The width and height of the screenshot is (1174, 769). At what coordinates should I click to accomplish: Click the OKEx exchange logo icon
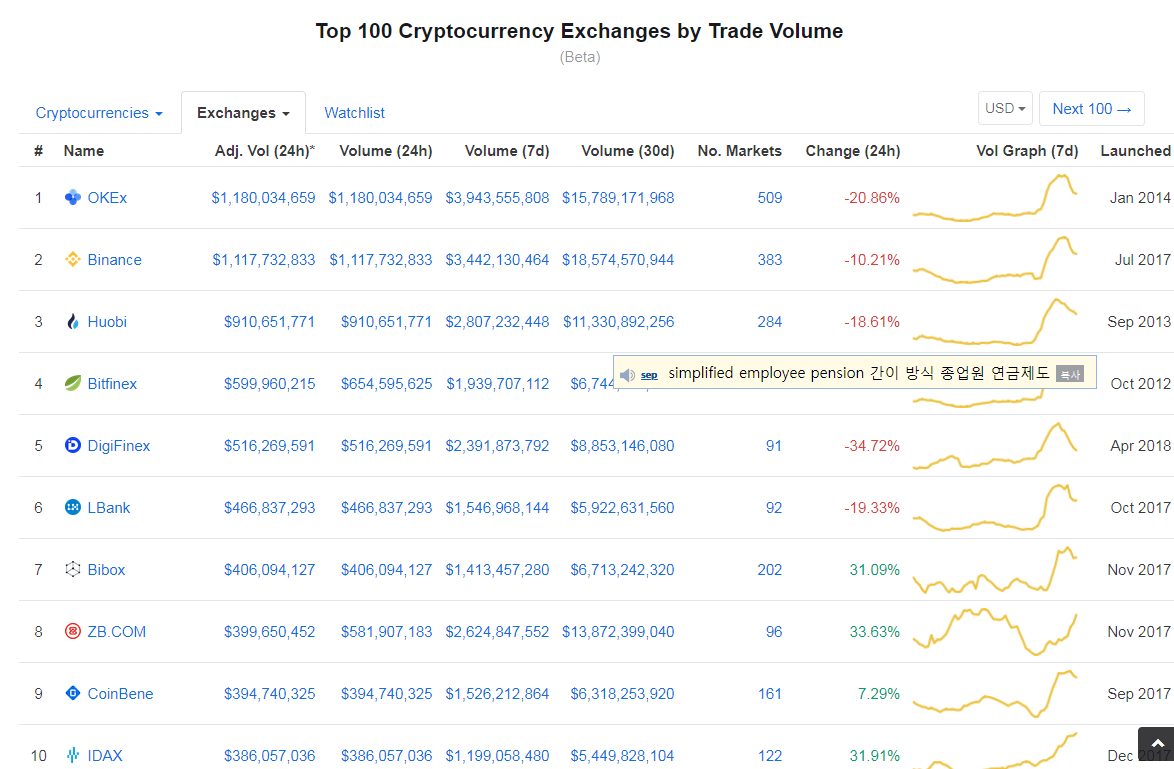point(73,198)
